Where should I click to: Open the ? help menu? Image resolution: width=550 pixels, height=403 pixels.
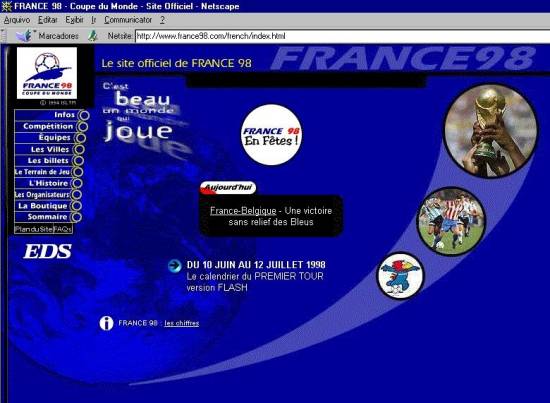pos(162,20)
